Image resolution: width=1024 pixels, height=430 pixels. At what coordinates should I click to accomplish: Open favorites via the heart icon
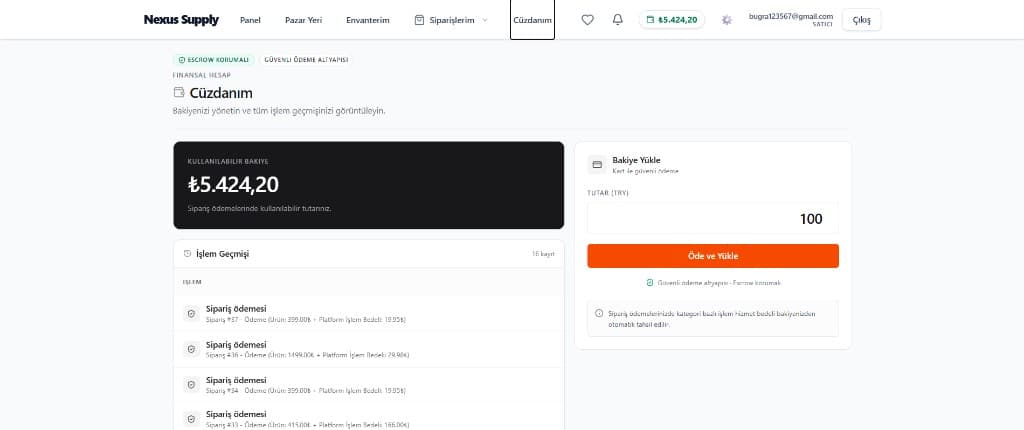click(587, 20)
